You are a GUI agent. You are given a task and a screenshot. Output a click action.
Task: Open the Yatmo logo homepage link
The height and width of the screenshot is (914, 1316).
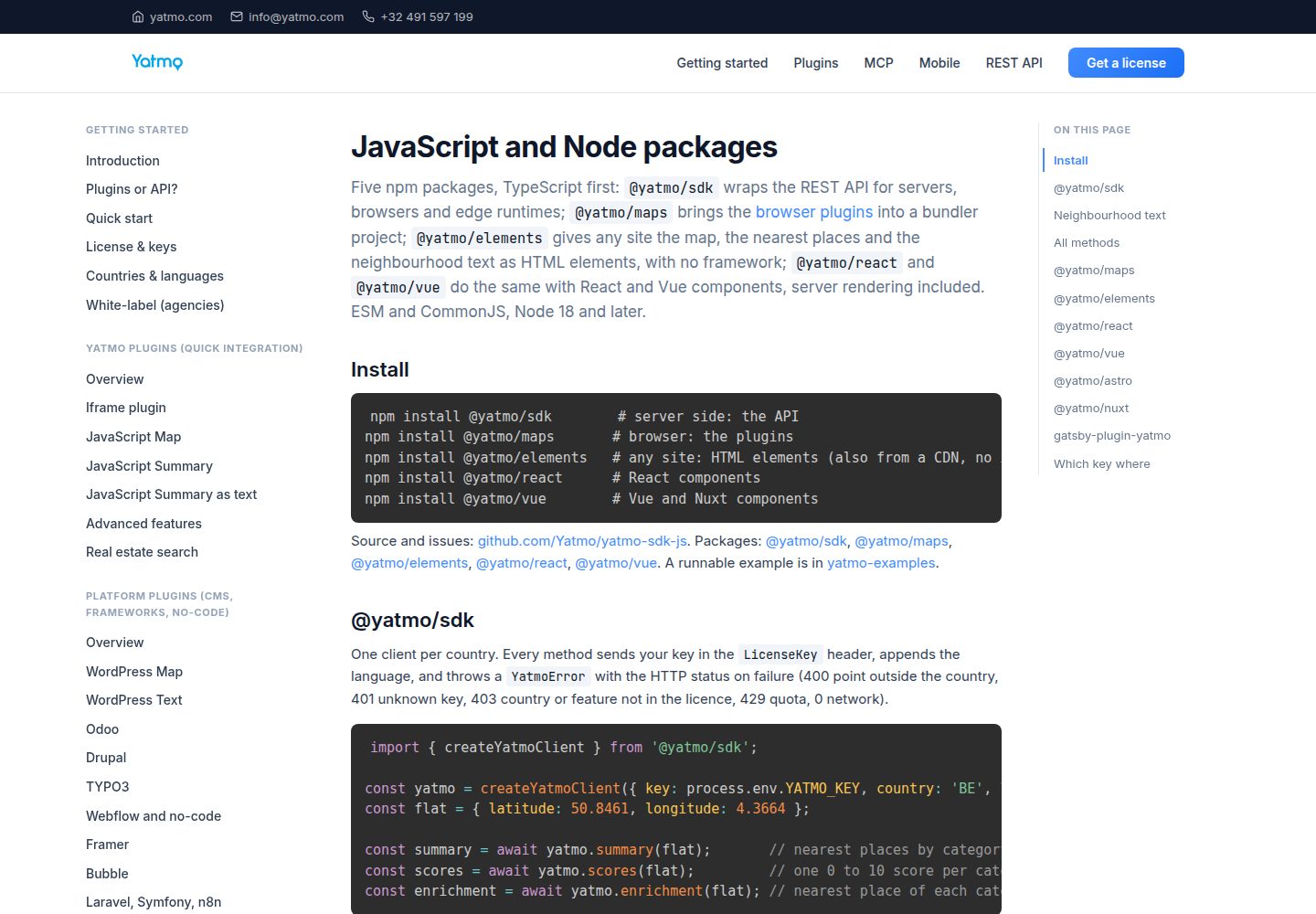[x=157, y=62]
